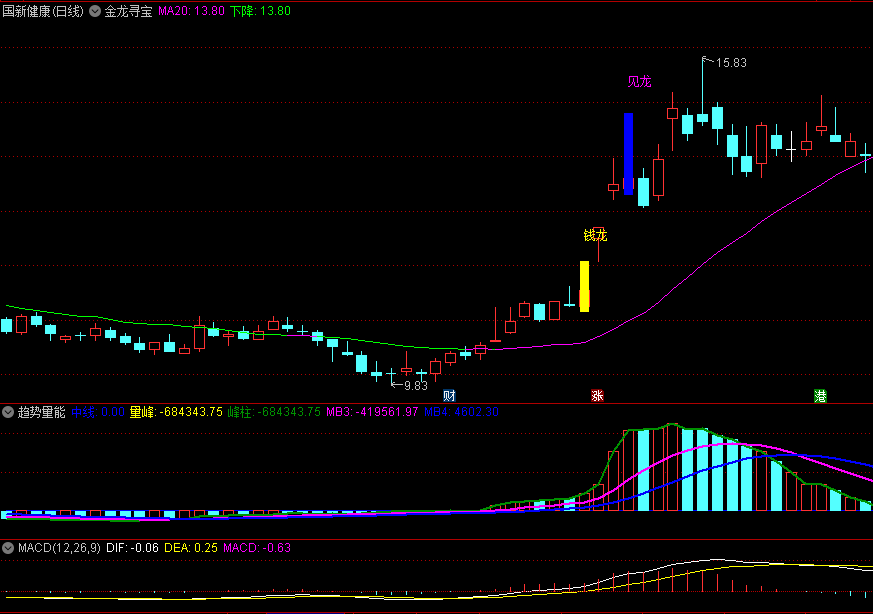Click the DEA: 0.25 value

191,548
